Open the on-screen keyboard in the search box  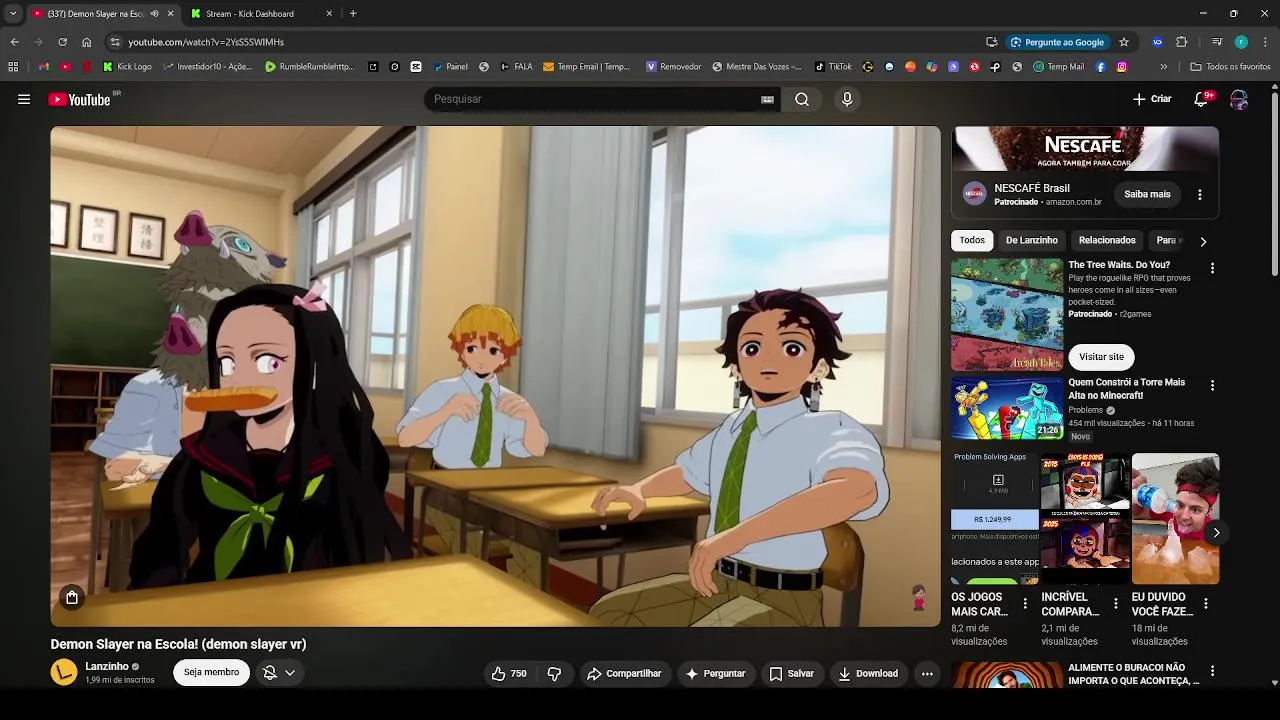767,99
